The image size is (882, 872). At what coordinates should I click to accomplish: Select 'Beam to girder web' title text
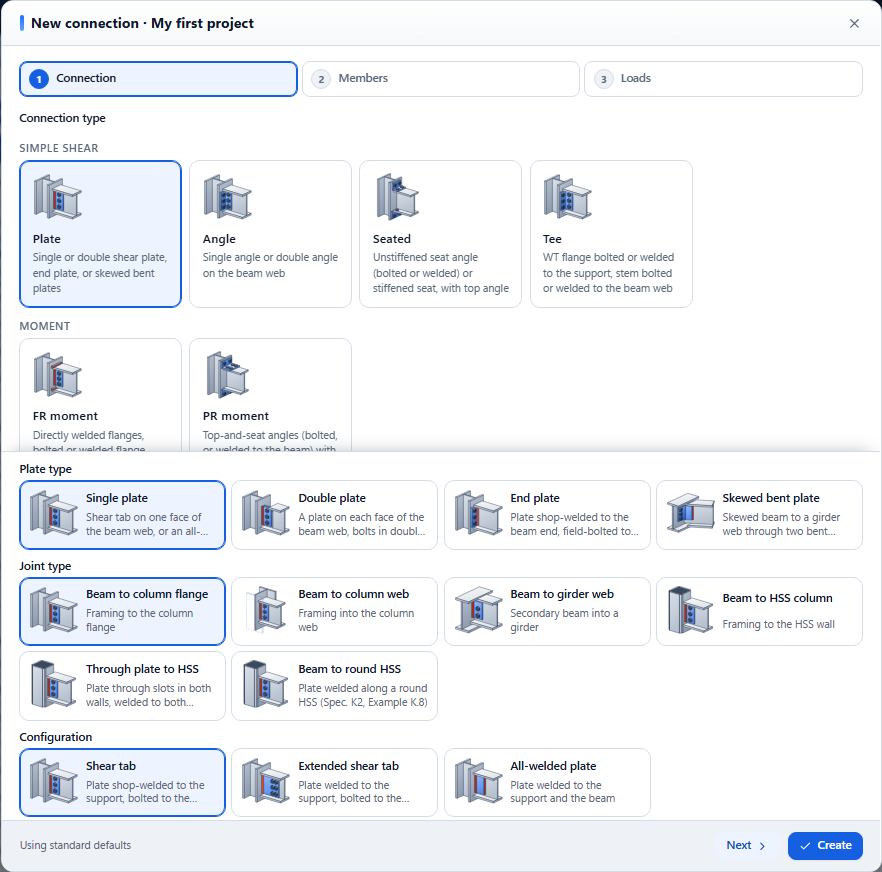tap(562, 594)
